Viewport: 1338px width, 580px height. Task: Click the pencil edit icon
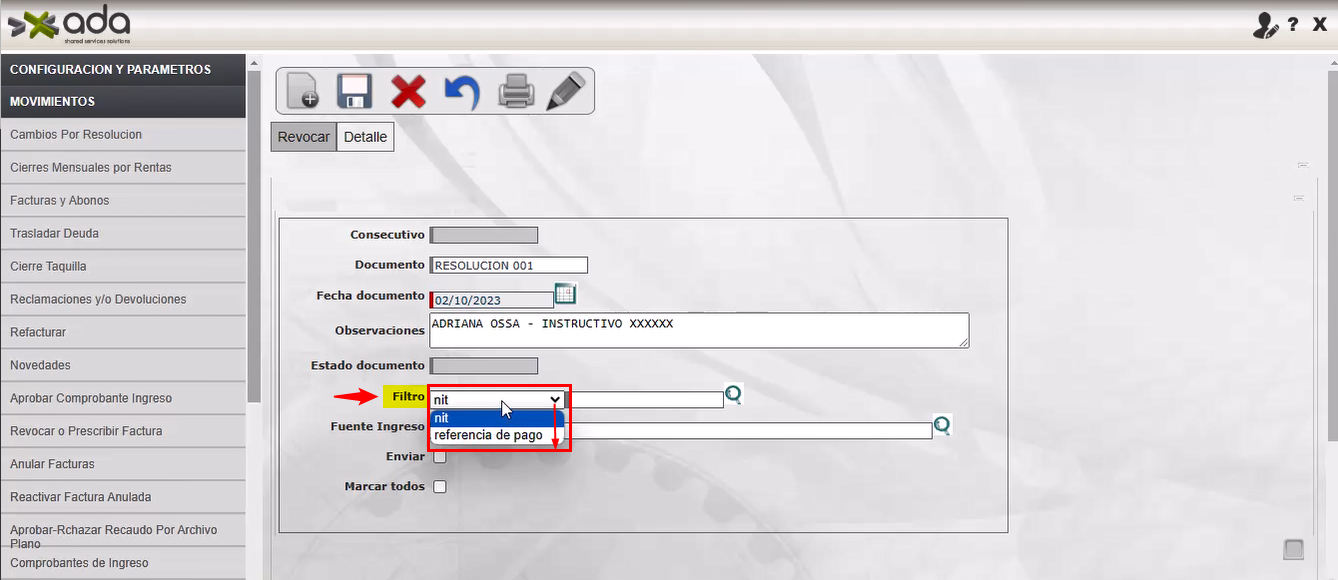coord(566,91)
